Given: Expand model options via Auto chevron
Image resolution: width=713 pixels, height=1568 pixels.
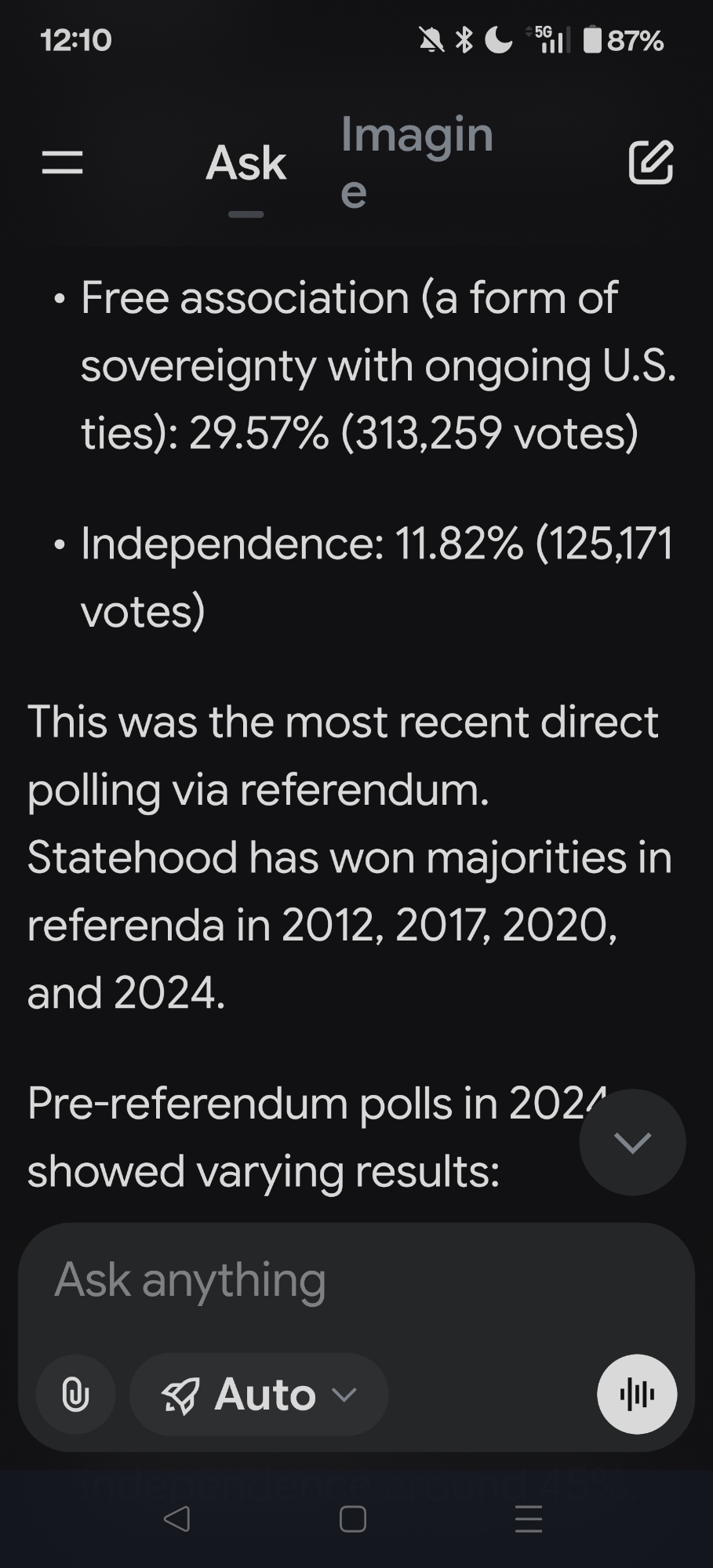Looking at the screenshot, I should [x=344, y=1394].
